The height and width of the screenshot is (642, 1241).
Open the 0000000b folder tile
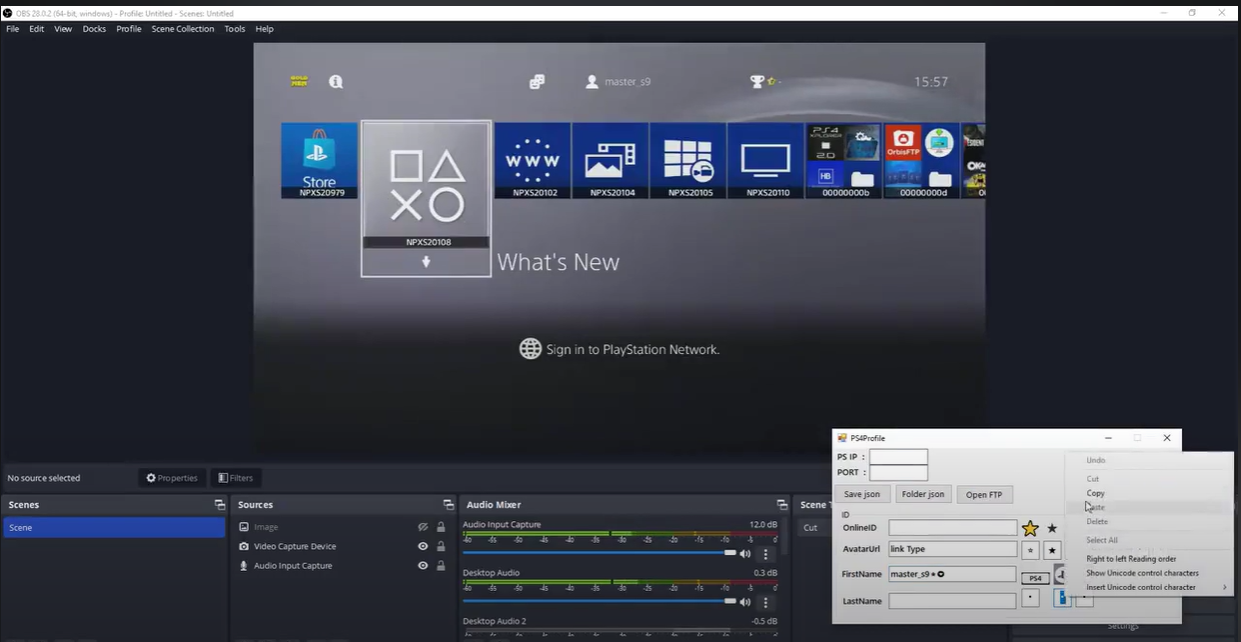click(x=844, y=160)
